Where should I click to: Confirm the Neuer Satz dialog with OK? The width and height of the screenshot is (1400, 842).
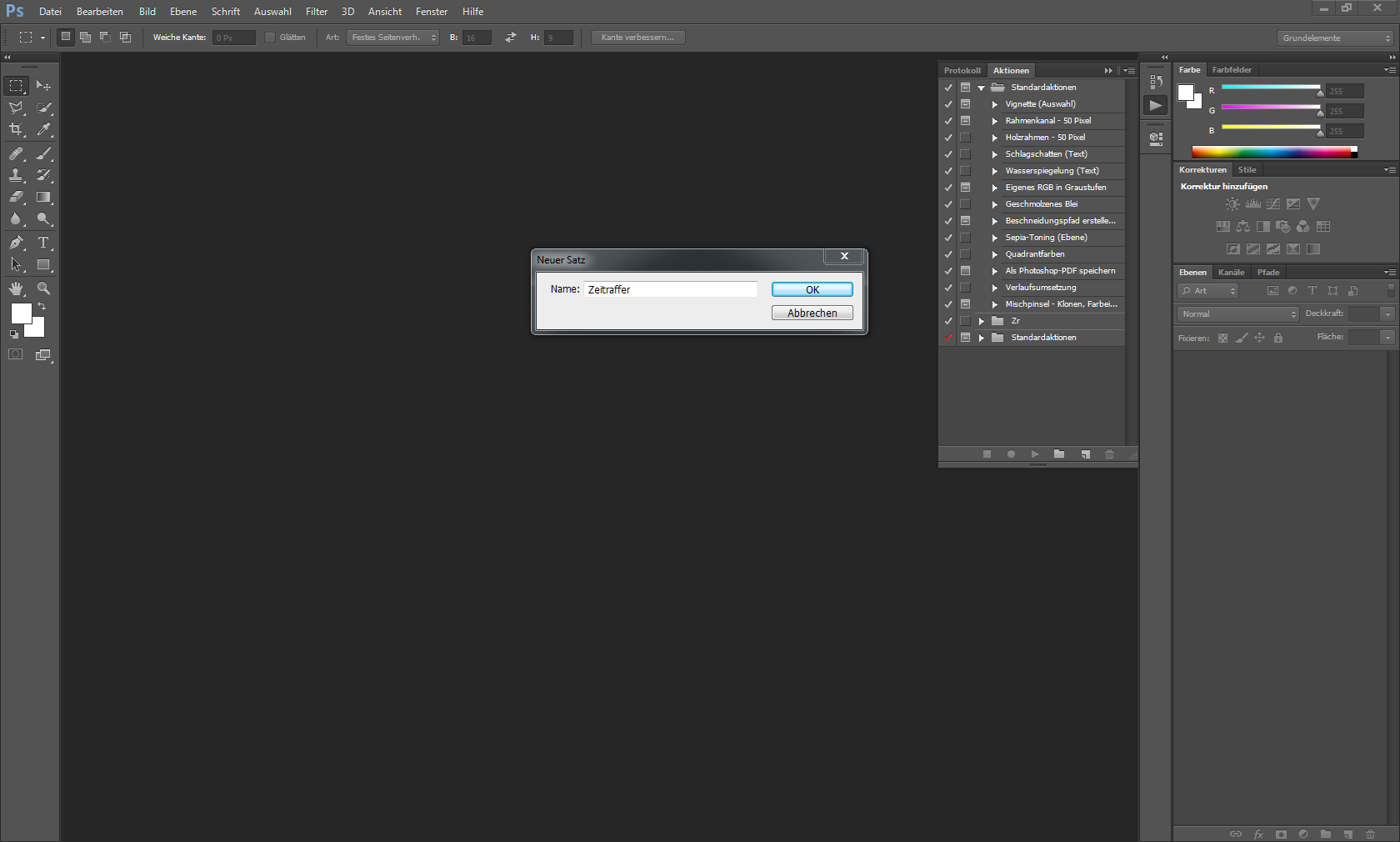(812, 289)
